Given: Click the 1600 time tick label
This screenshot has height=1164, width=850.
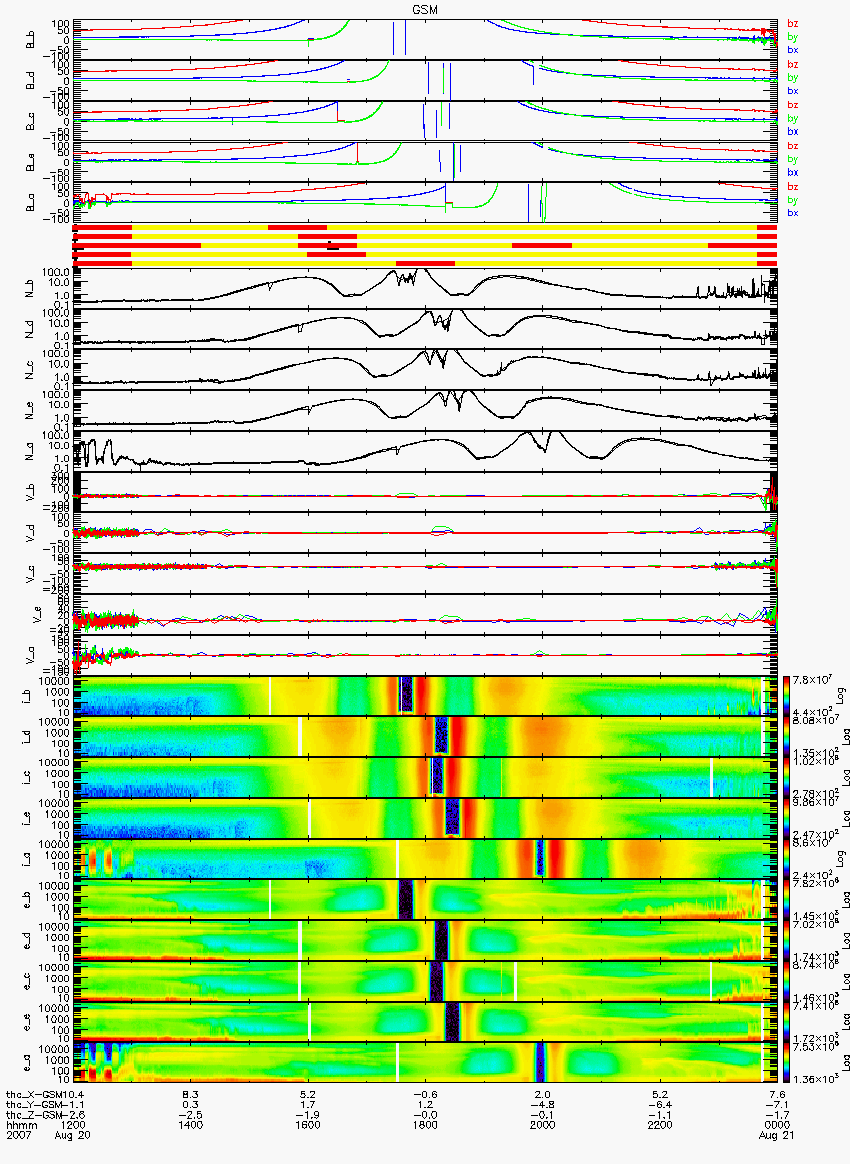Looking at the screenshot, I should tap(308, 1125).
